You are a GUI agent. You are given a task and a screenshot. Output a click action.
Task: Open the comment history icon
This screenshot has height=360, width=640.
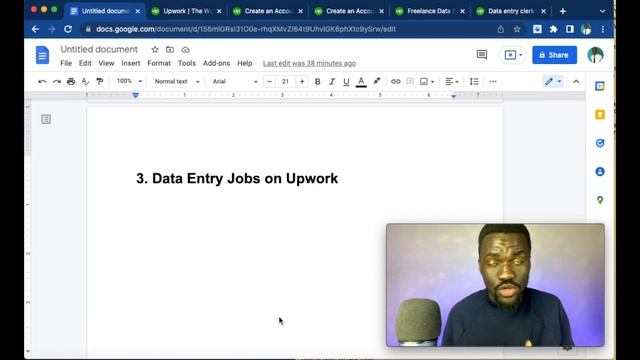click(482, 55)
